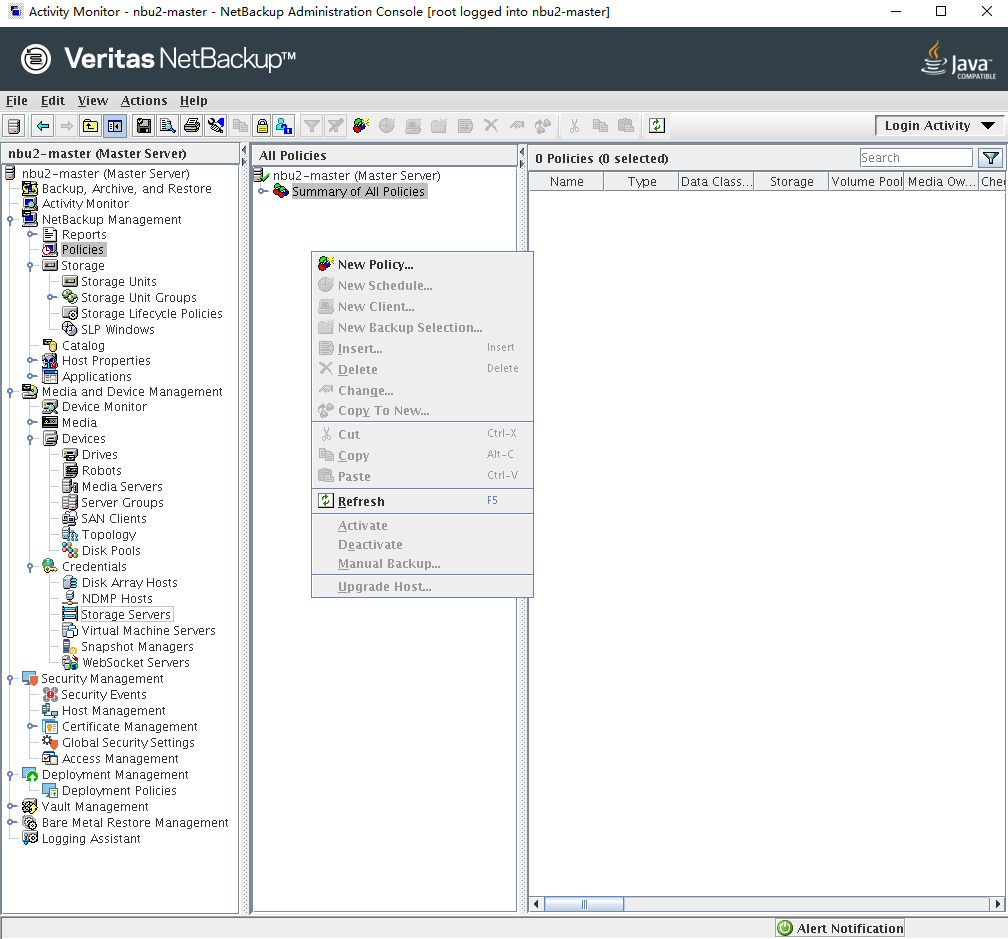Choose New Policy from the context menu
Screen dimensions: 1008x939
click(375, 265)
